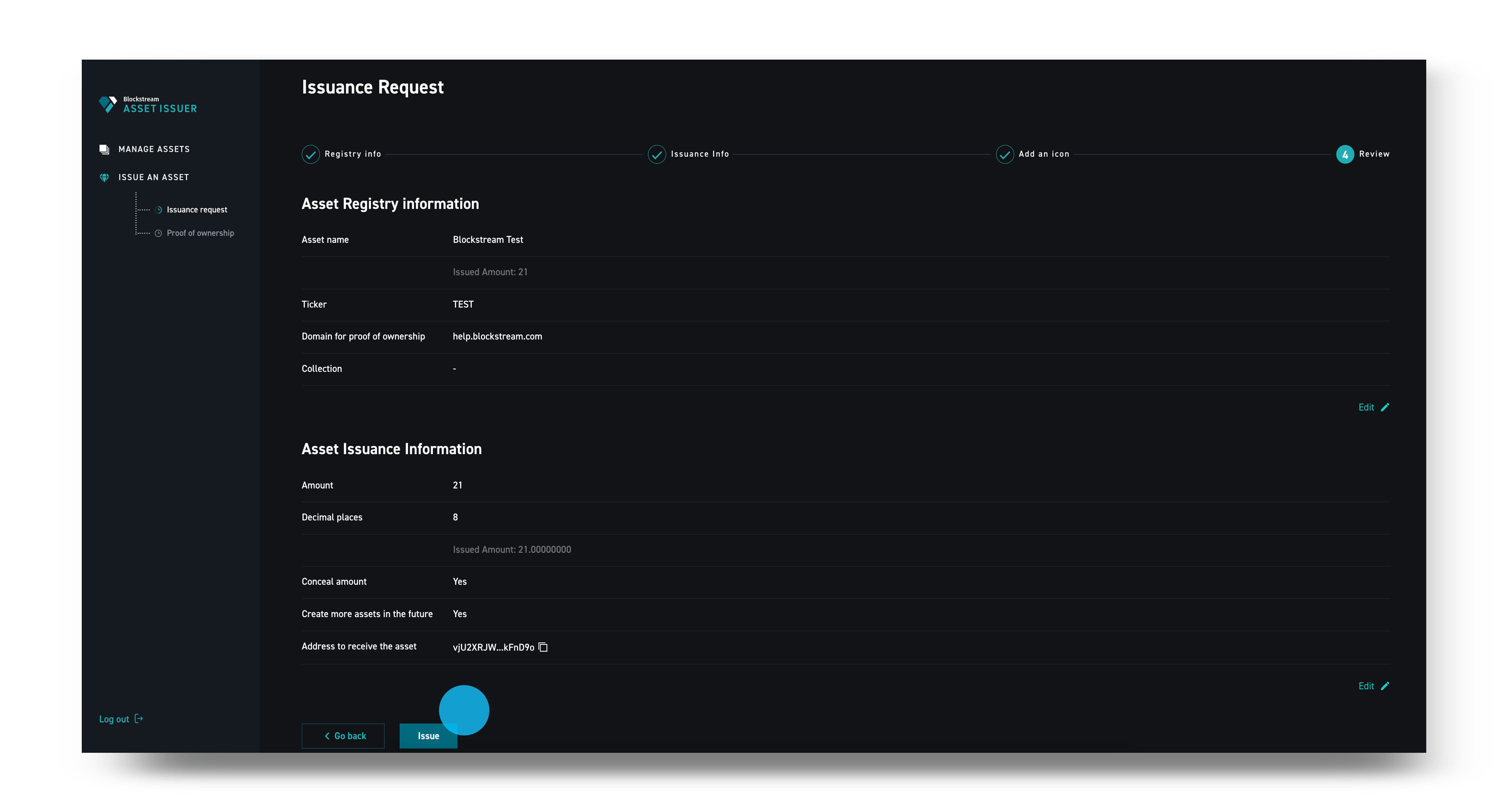The width and height of the screenshot is (1508, 812).
Task: Click the Issuance Info completed checkmark
Action: coord(656,154)
